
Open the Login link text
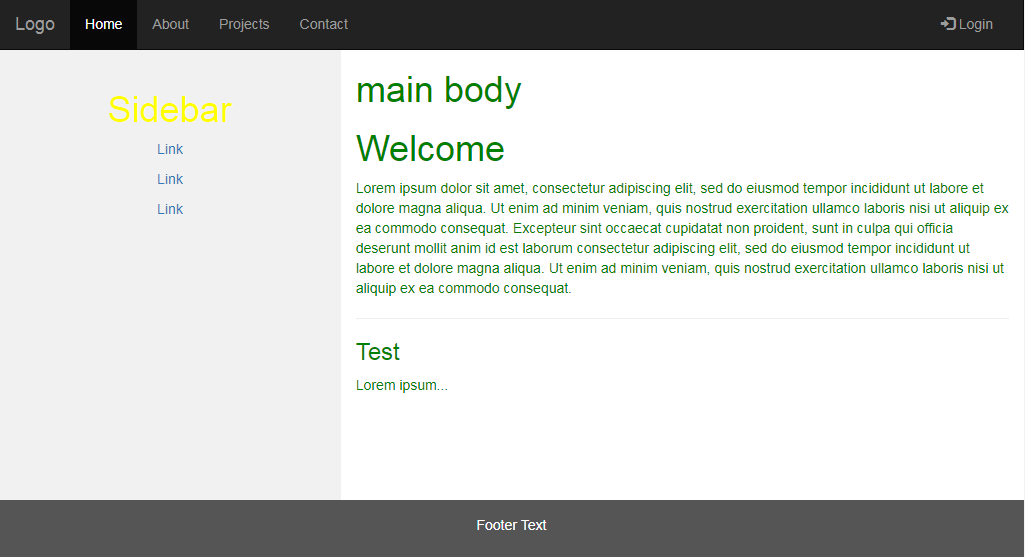click(975, 24)
